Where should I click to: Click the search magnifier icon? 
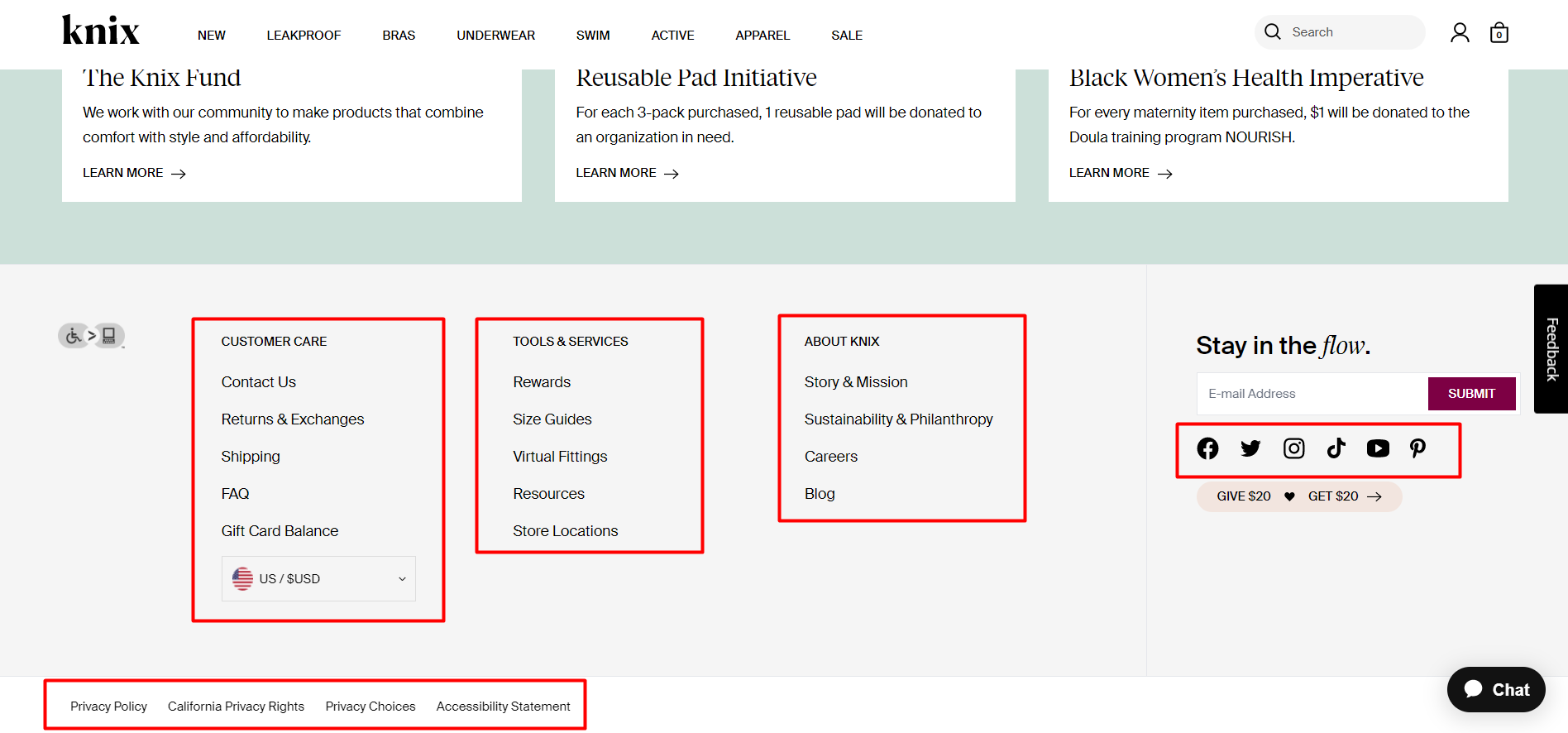tap(1273, 31)
